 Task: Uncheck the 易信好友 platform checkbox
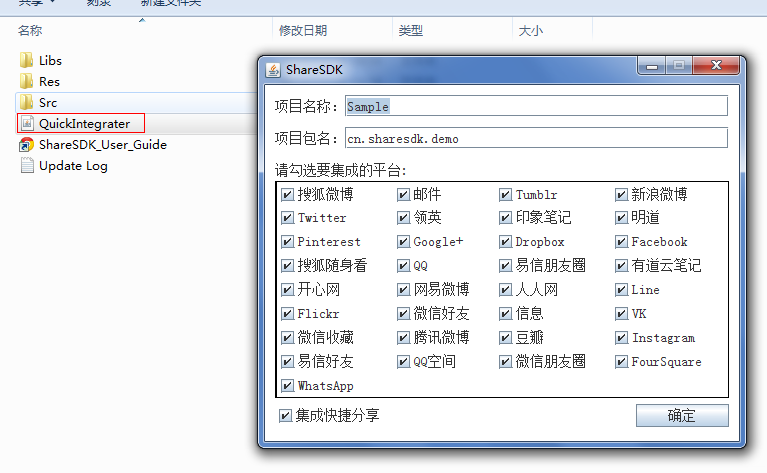pyautogui.click(x=288, y=361)
